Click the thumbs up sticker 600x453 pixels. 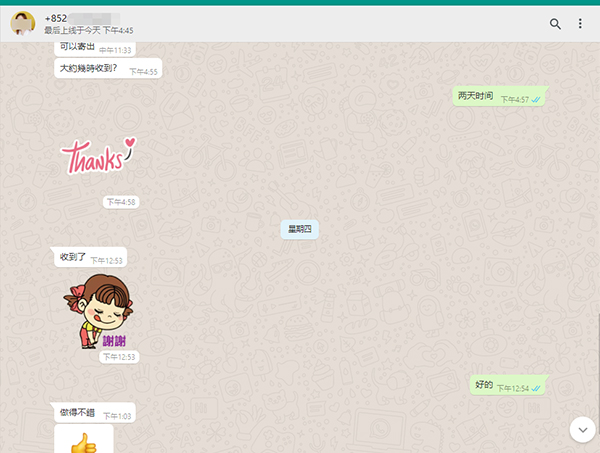[x=83, y=442]
